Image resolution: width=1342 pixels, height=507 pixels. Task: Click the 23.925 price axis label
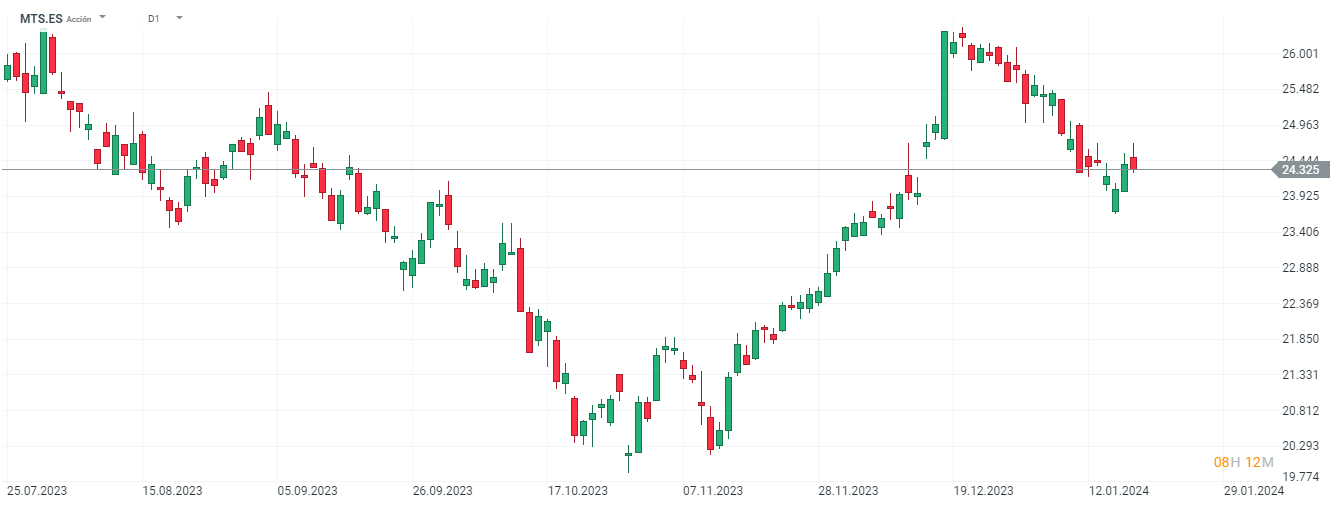coord(1300,196)
